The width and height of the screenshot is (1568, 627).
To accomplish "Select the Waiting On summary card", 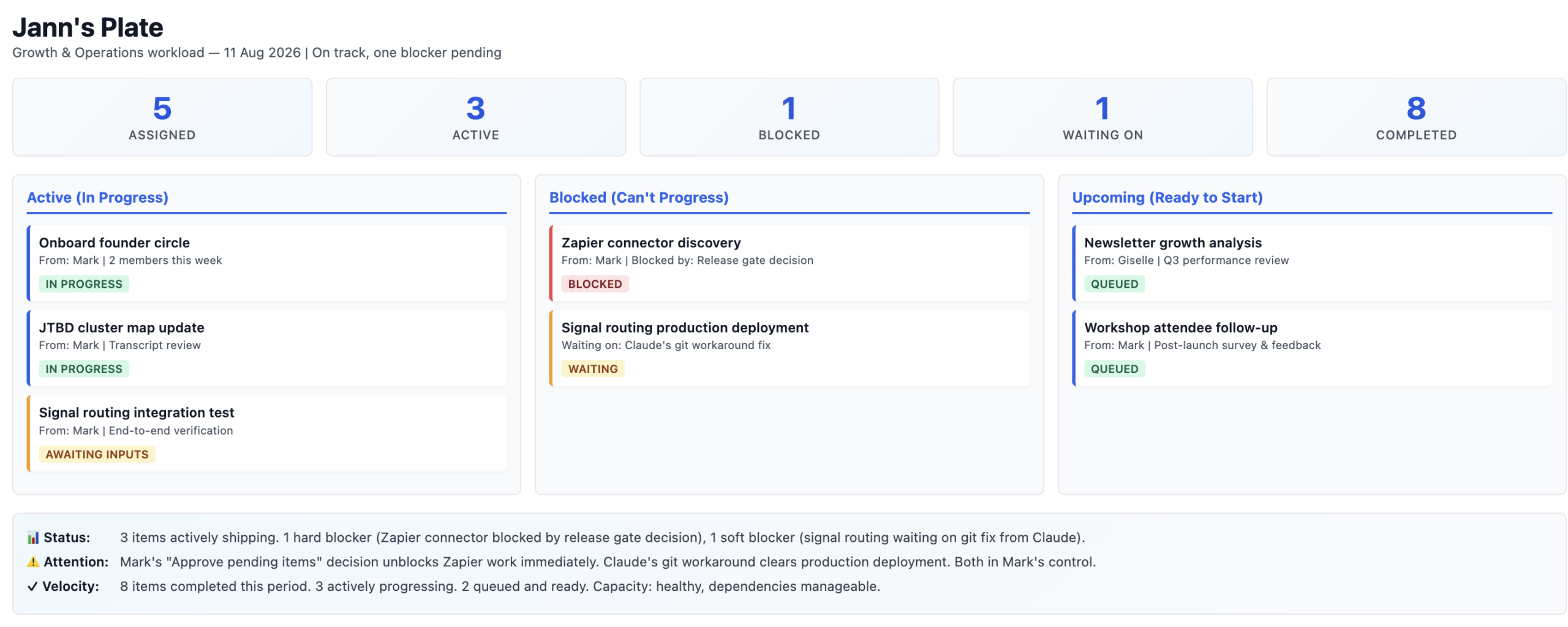I will (x=1103, y=117).
